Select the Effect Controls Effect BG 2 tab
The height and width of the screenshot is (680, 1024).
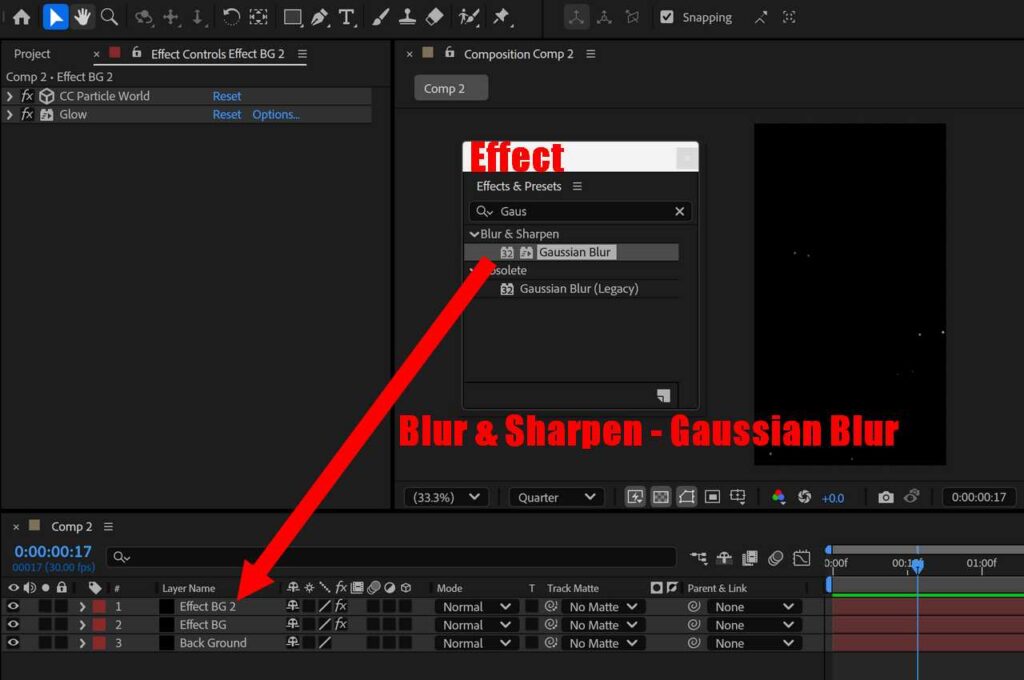[217, 54]
